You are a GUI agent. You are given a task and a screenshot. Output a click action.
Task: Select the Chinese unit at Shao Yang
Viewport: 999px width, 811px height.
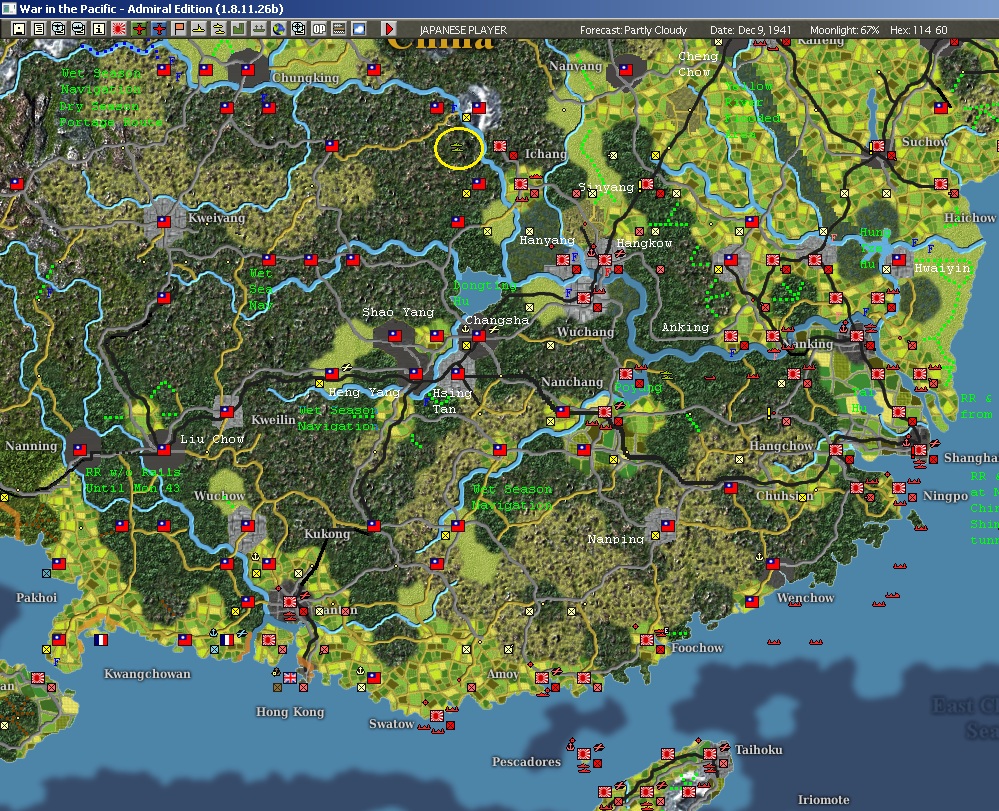pyautogui.click(x=395, y=336)
